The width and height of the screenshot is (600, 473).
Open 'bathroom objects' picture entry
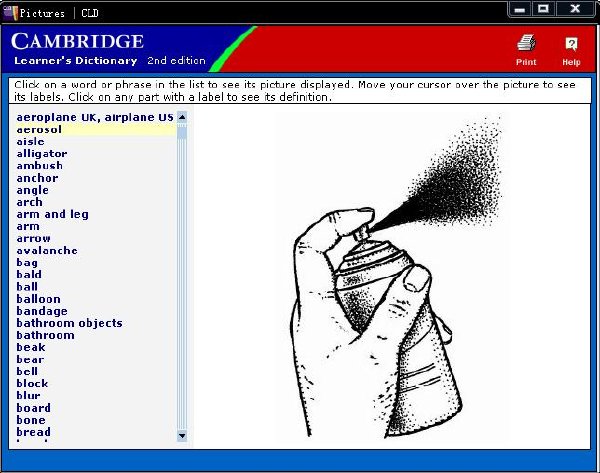click(70, 323)
